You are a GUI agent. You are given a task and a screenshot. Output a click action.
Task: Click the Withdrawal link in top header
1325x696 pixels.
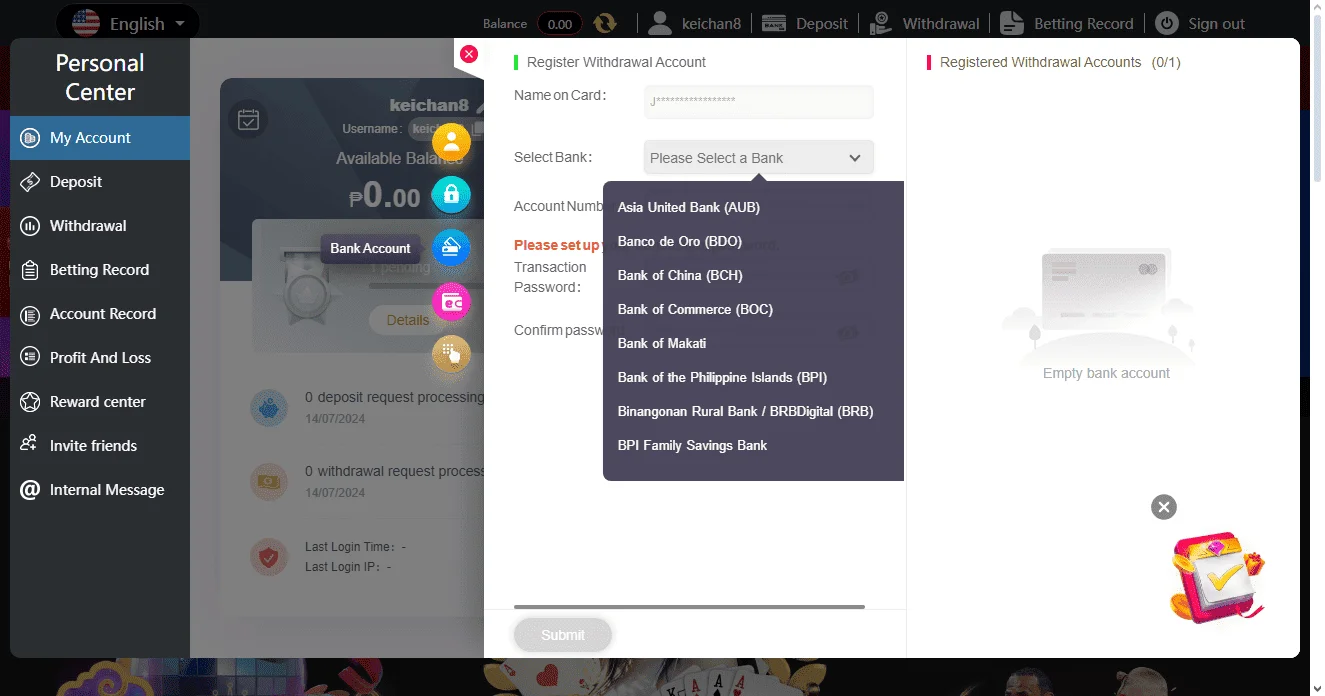941,23
